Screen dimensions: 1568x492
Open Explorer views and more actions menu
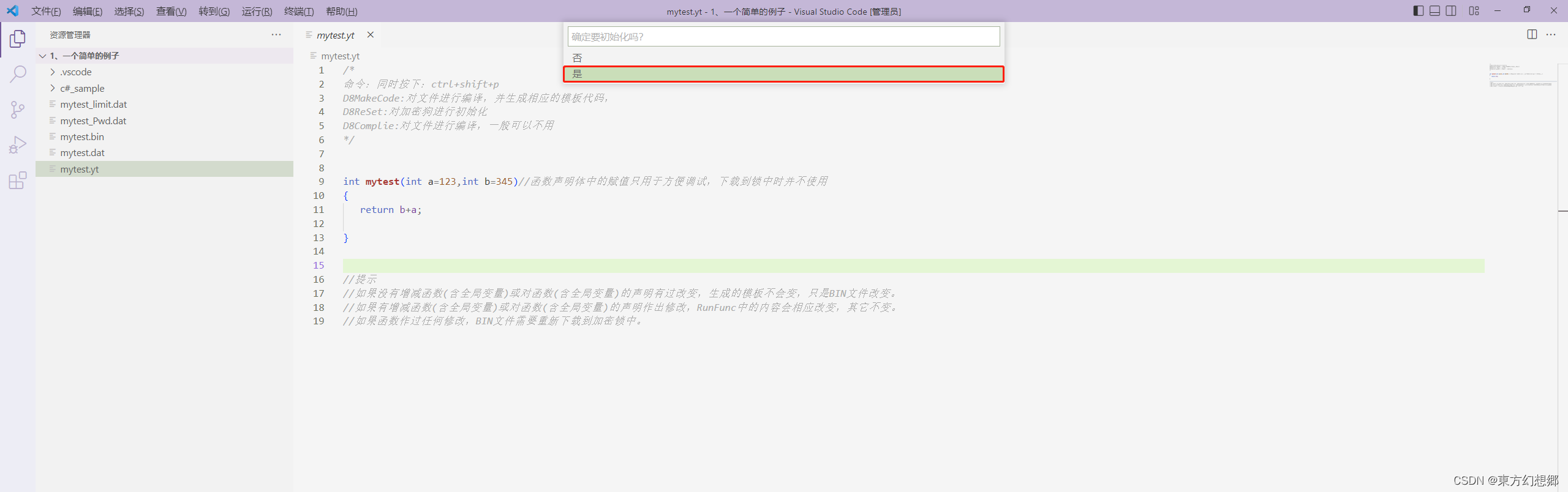click(x=276, y=35)
